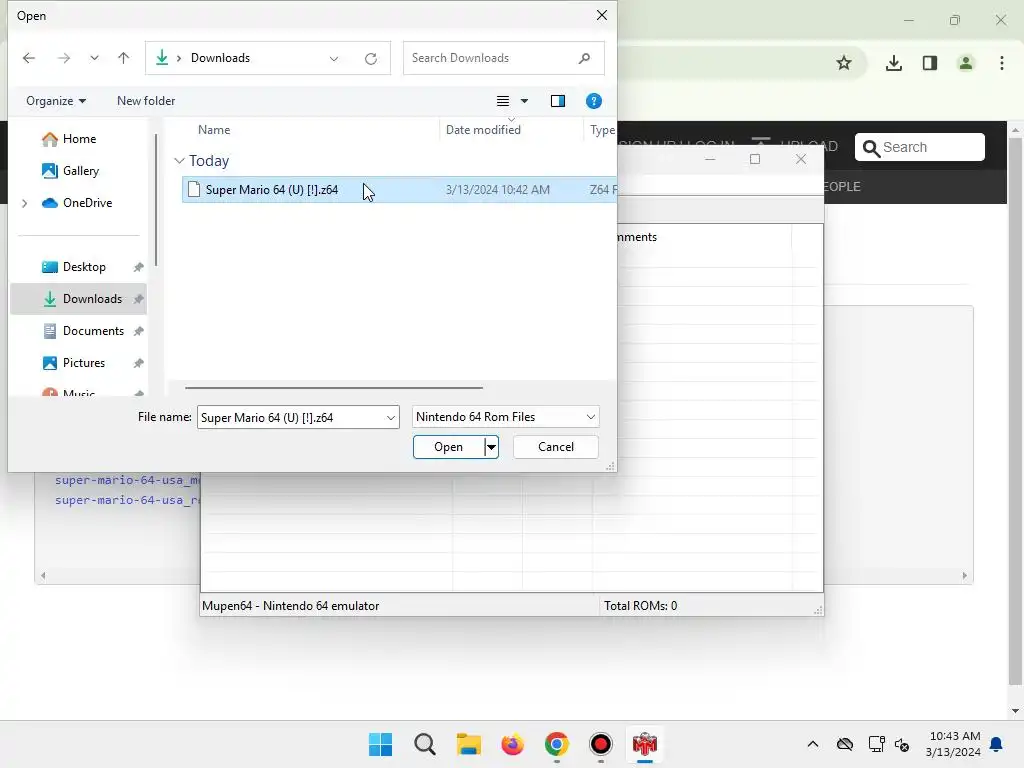Launch Firefox from taskbar
The width and height of the screenshot is (1024, 768).
tap(513, 744)
